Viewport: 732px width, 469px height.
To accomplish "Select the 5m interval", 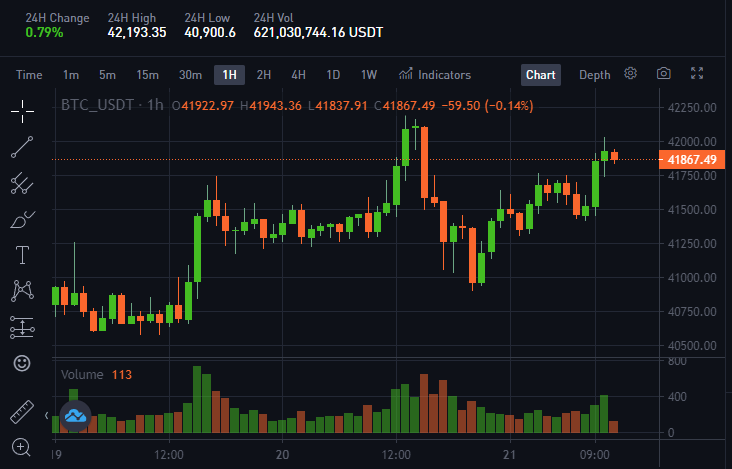I will (x=107, y=75).
